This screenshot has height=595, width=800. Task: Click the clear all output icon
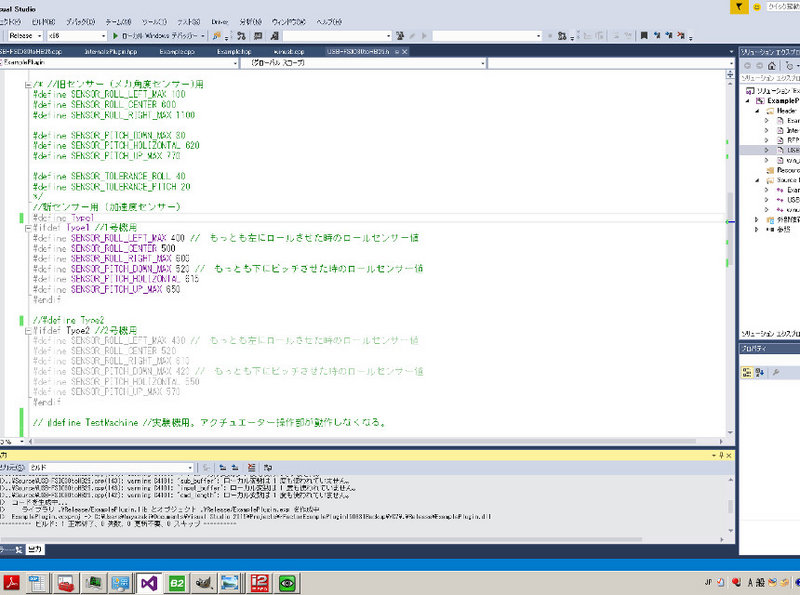point(251,467)
